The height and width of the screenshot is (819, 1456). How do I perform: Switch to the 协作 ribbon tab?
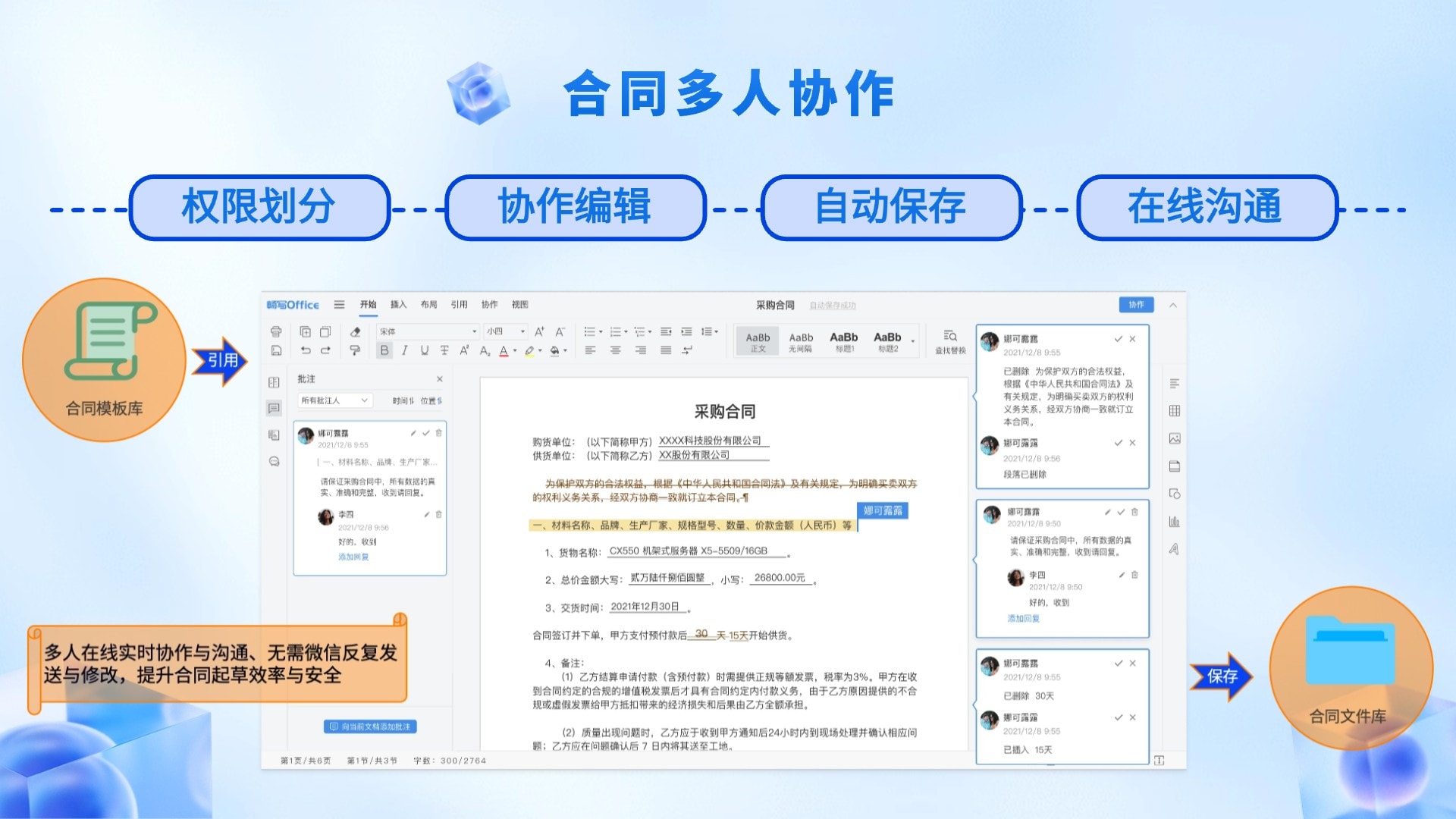490,305
